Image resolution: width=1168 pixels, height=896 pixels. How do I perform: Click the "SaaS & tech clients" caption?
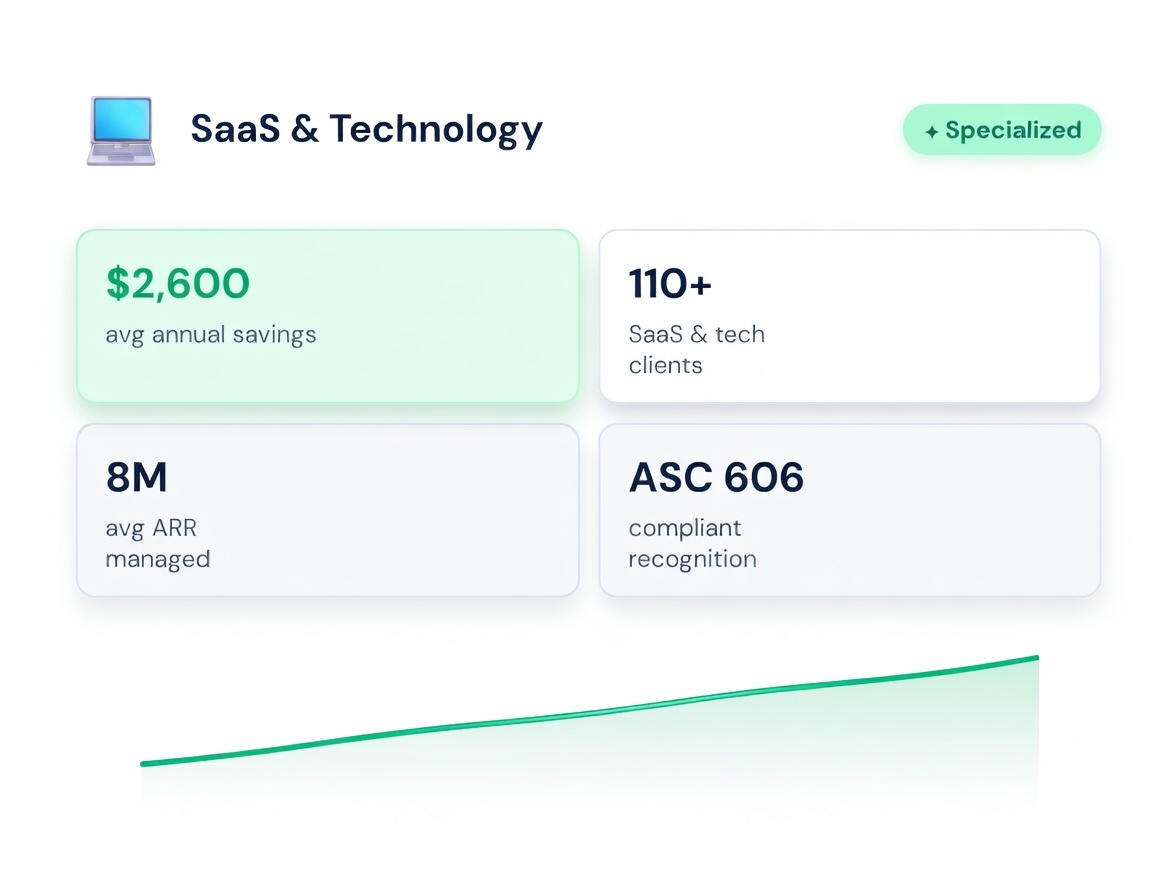tap(696, 349)
